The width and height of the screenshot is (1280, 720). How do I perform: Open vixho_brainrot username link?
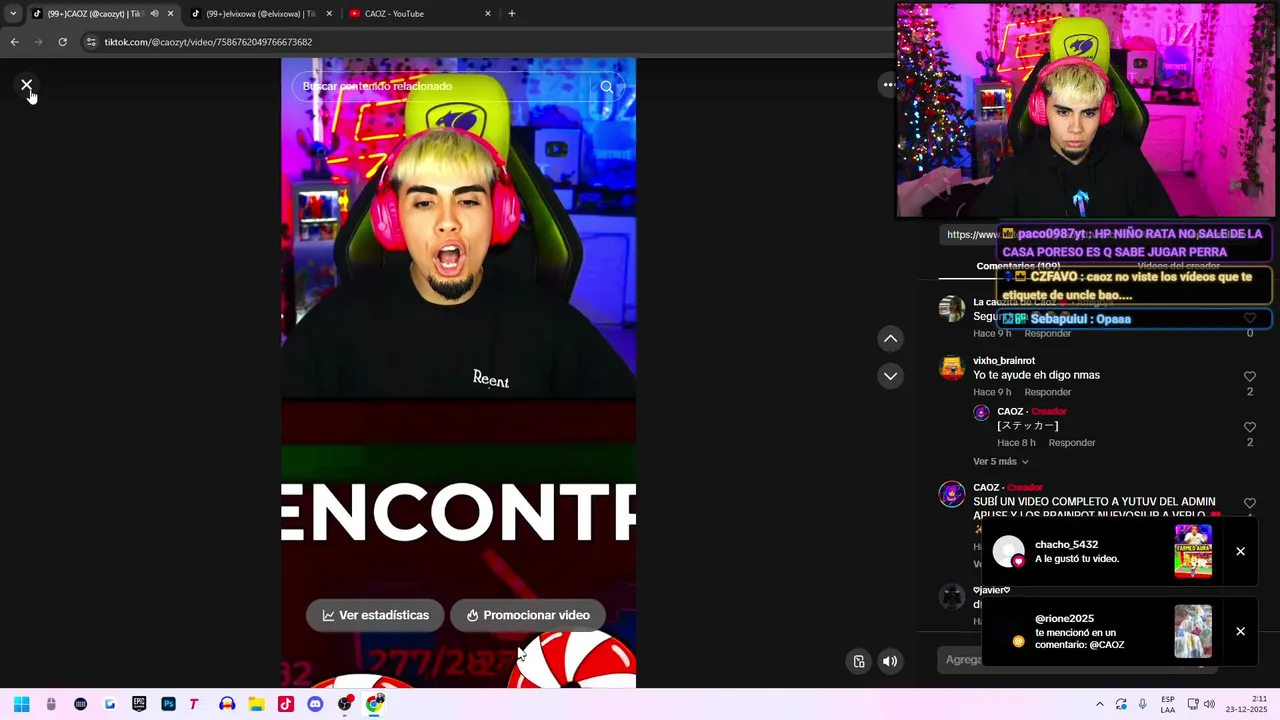coord(1004,360)
